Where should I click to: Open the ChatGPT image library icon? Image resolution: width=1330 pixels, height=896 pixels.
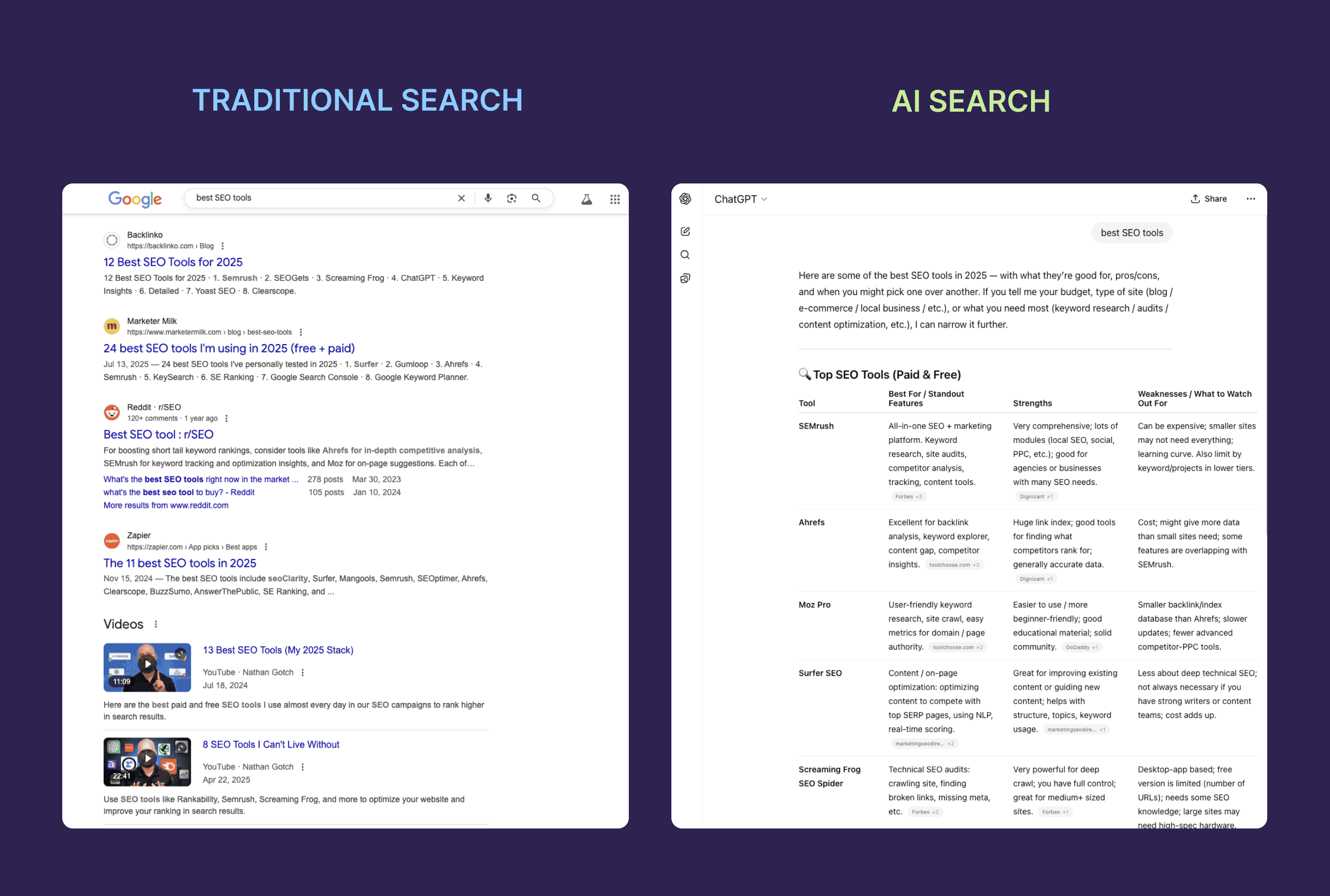pos(685,278)
